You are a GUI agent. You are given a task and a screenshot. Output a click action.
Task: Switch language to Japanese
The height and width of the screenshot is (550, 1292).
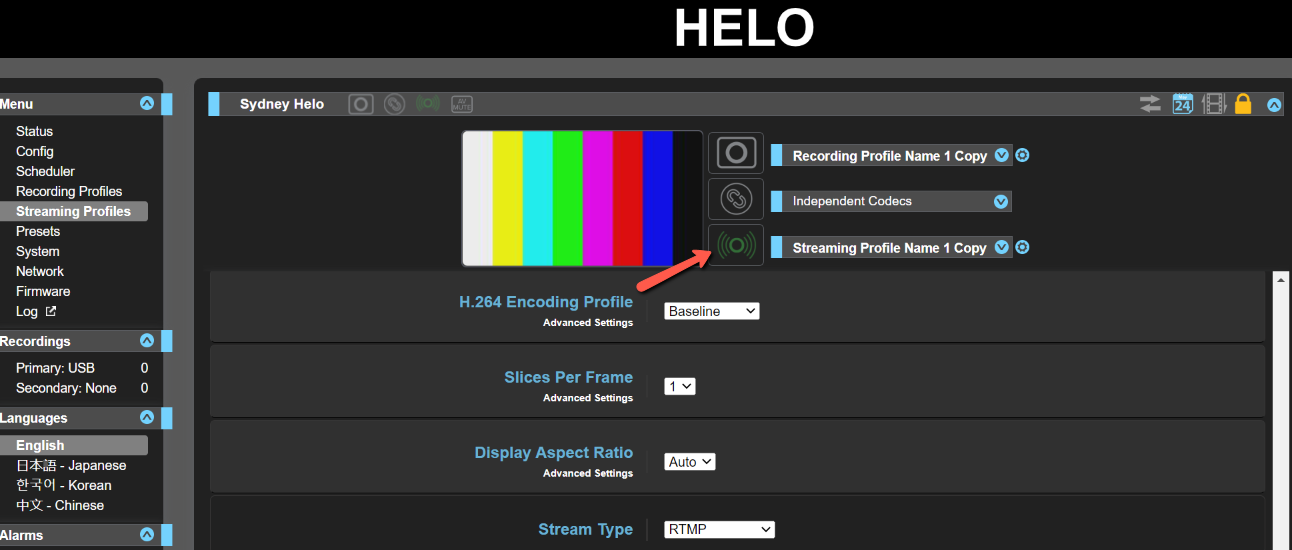pos(71,465)
